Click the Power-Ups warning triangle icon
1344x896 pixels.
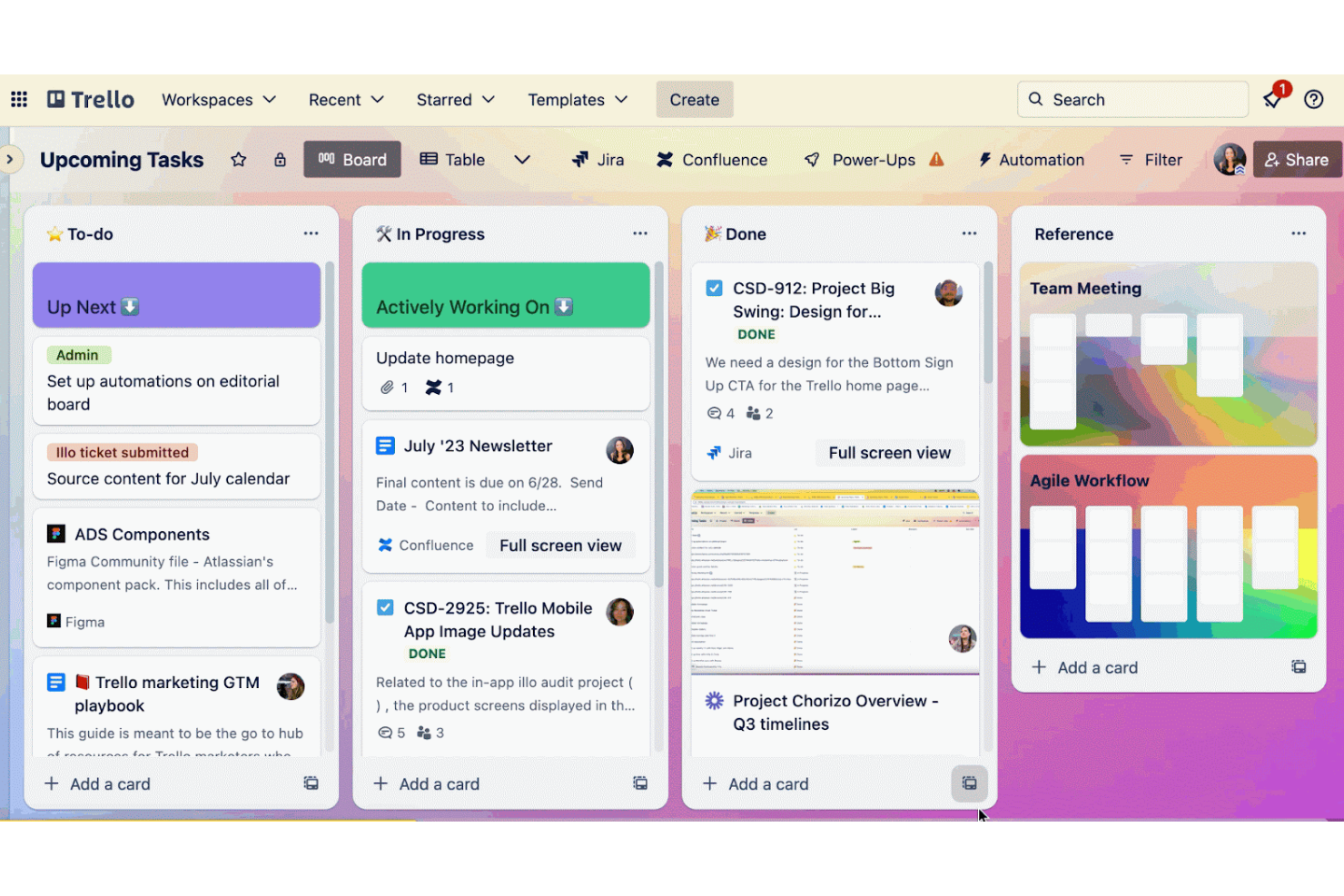(936, 159)
